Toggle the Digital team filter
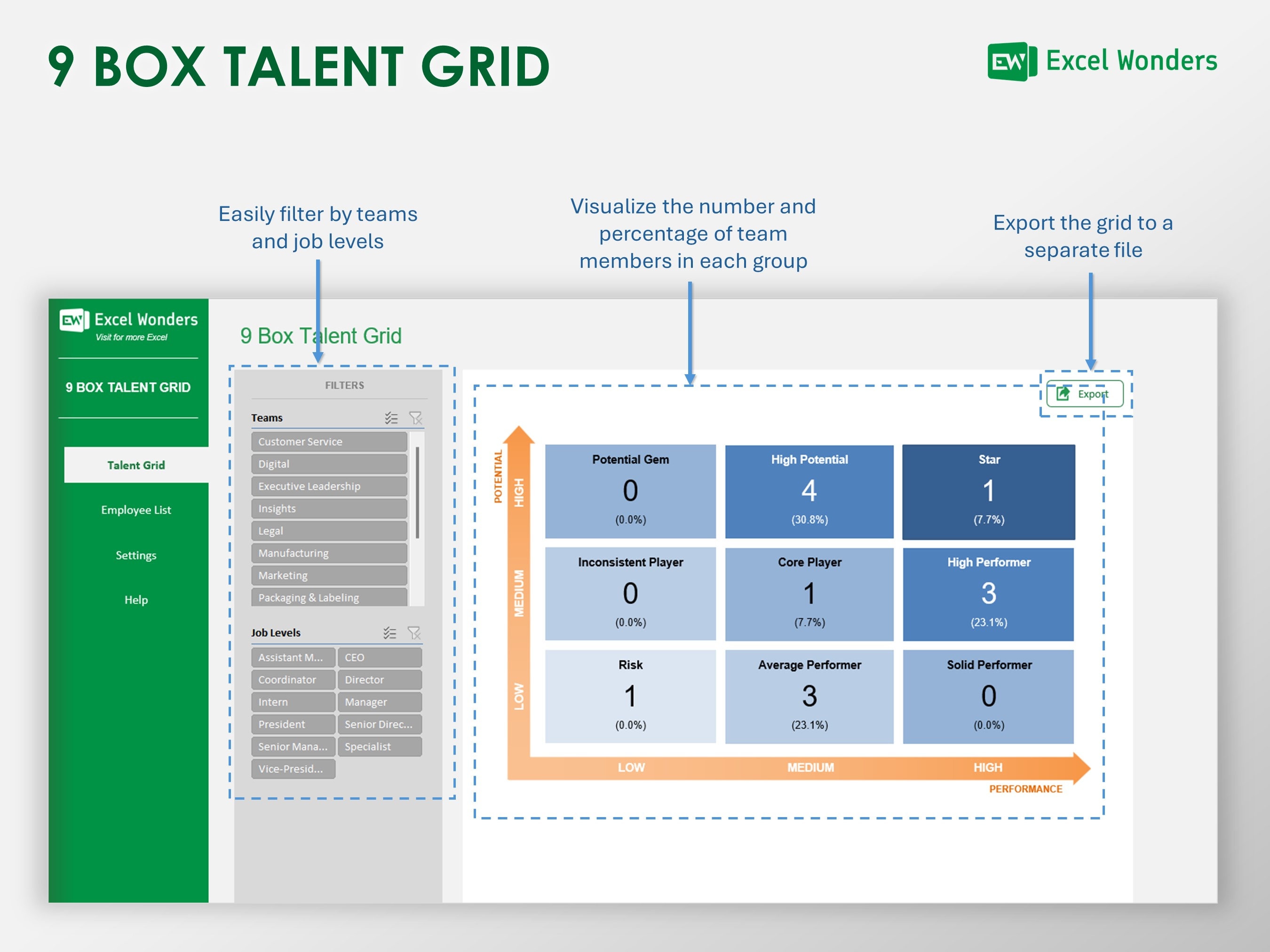The image size is (1270, 952). pyautogui.click(x=329, y=464)
